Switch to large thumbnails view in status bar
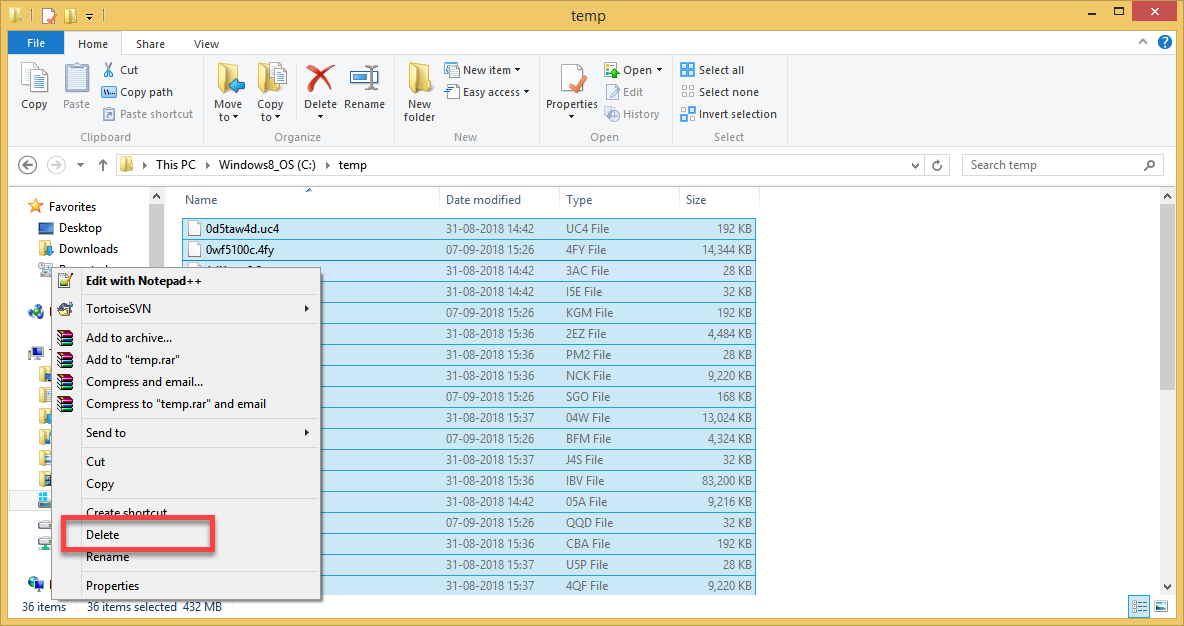 pos(1161,606)
